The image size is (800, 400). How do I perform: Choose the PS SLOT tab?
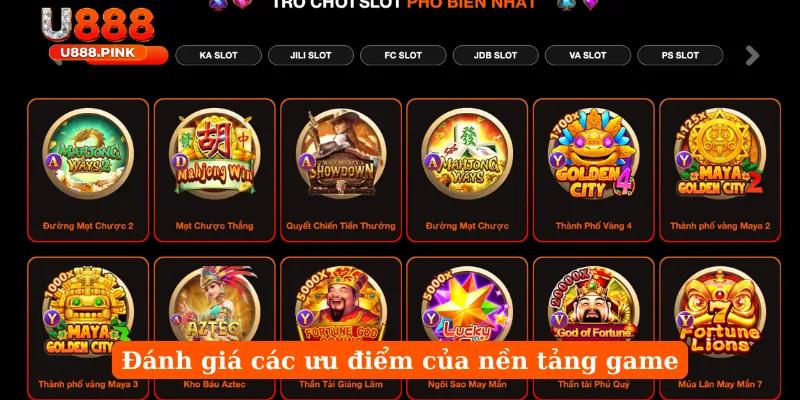tap(680, 56)
